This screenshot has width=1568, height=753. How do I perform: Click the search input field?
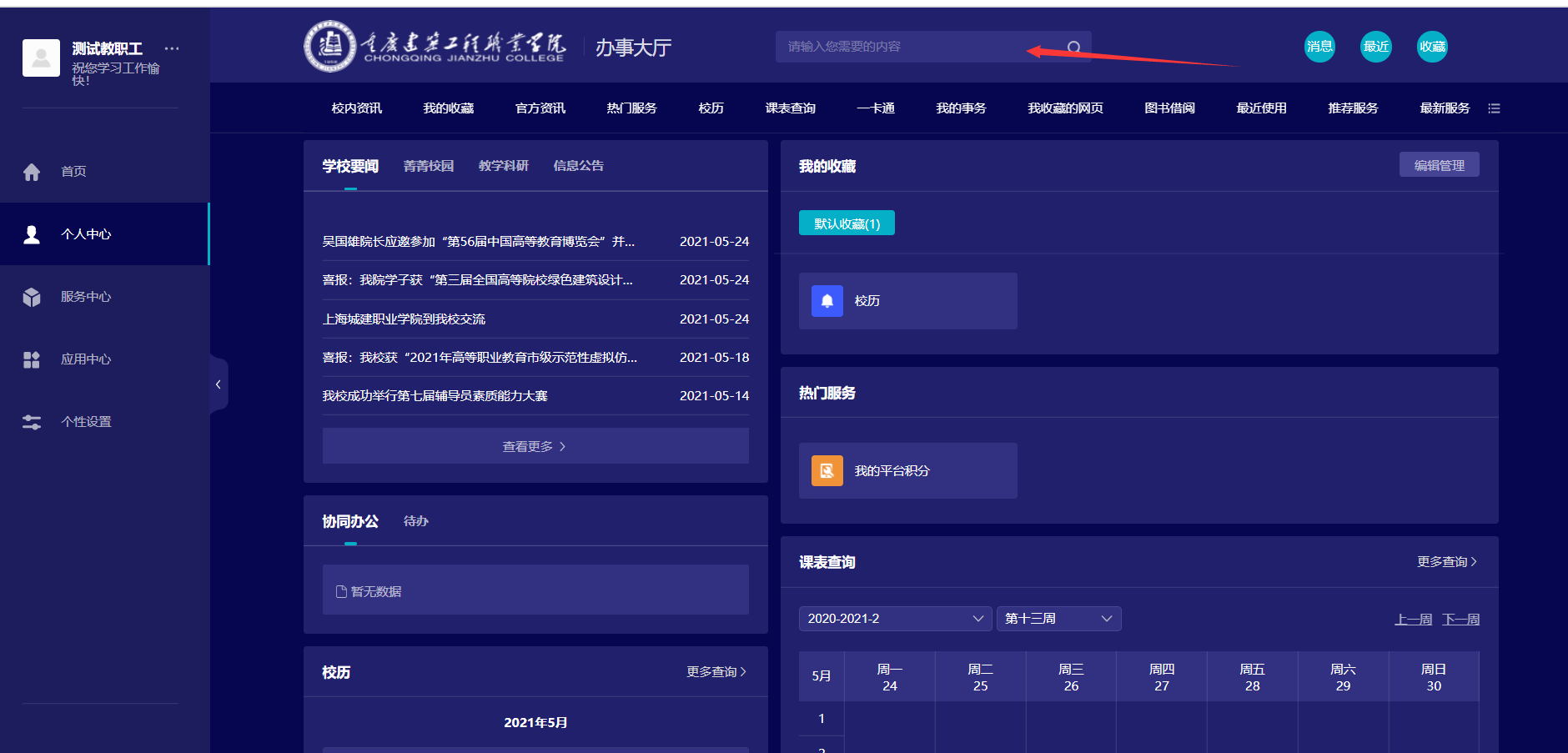[x=901, y=47]
